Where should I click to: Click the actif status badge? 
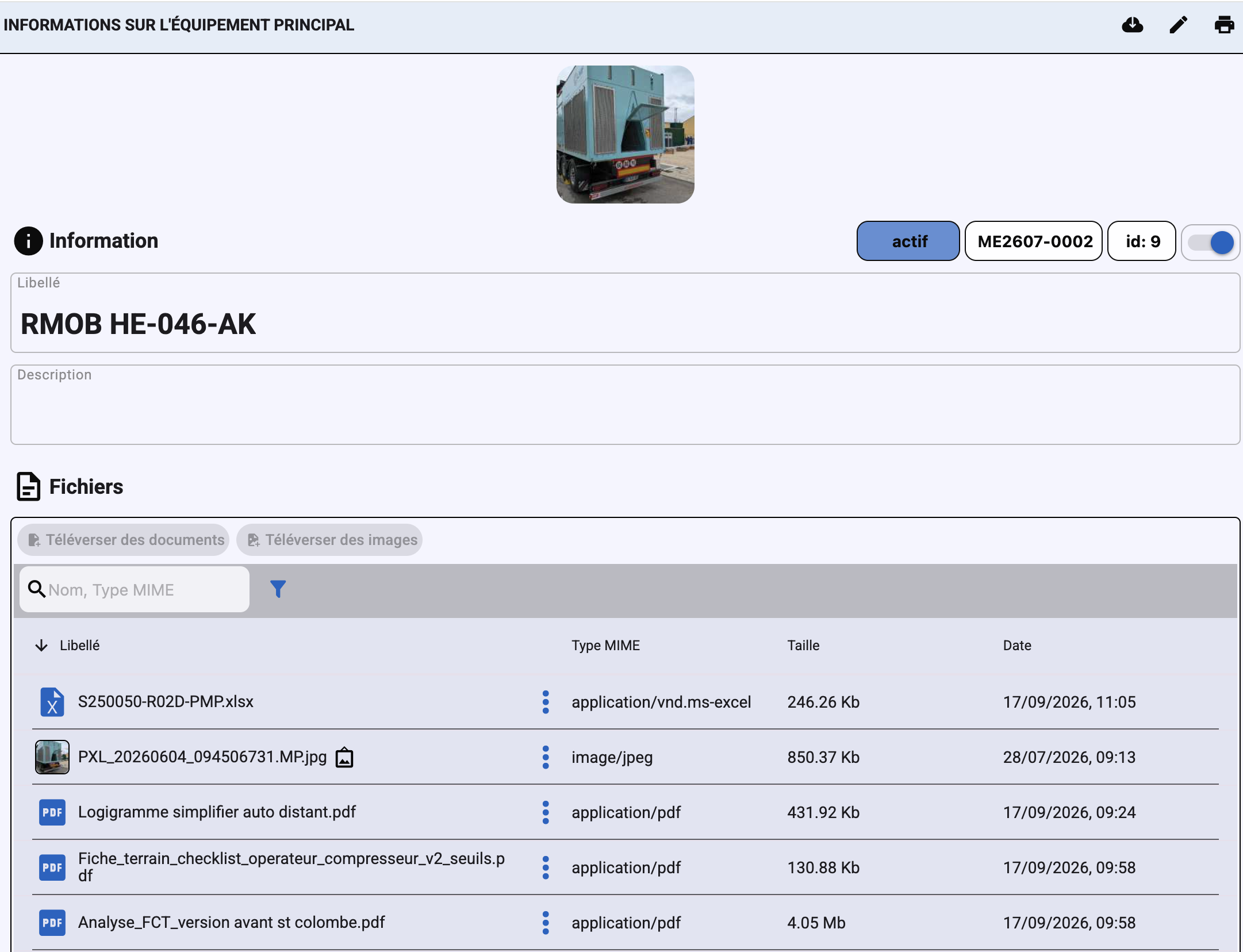coord(908,241)
